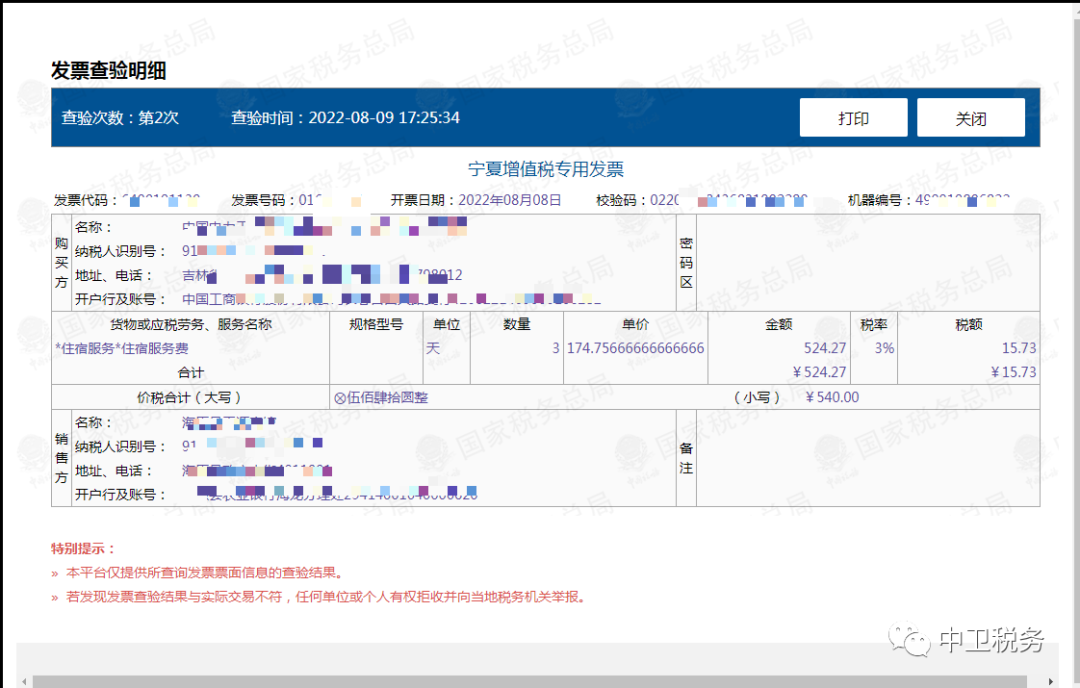Click the total amount ¥524.27
The image size is (1080, 688).
coord(819,373)
